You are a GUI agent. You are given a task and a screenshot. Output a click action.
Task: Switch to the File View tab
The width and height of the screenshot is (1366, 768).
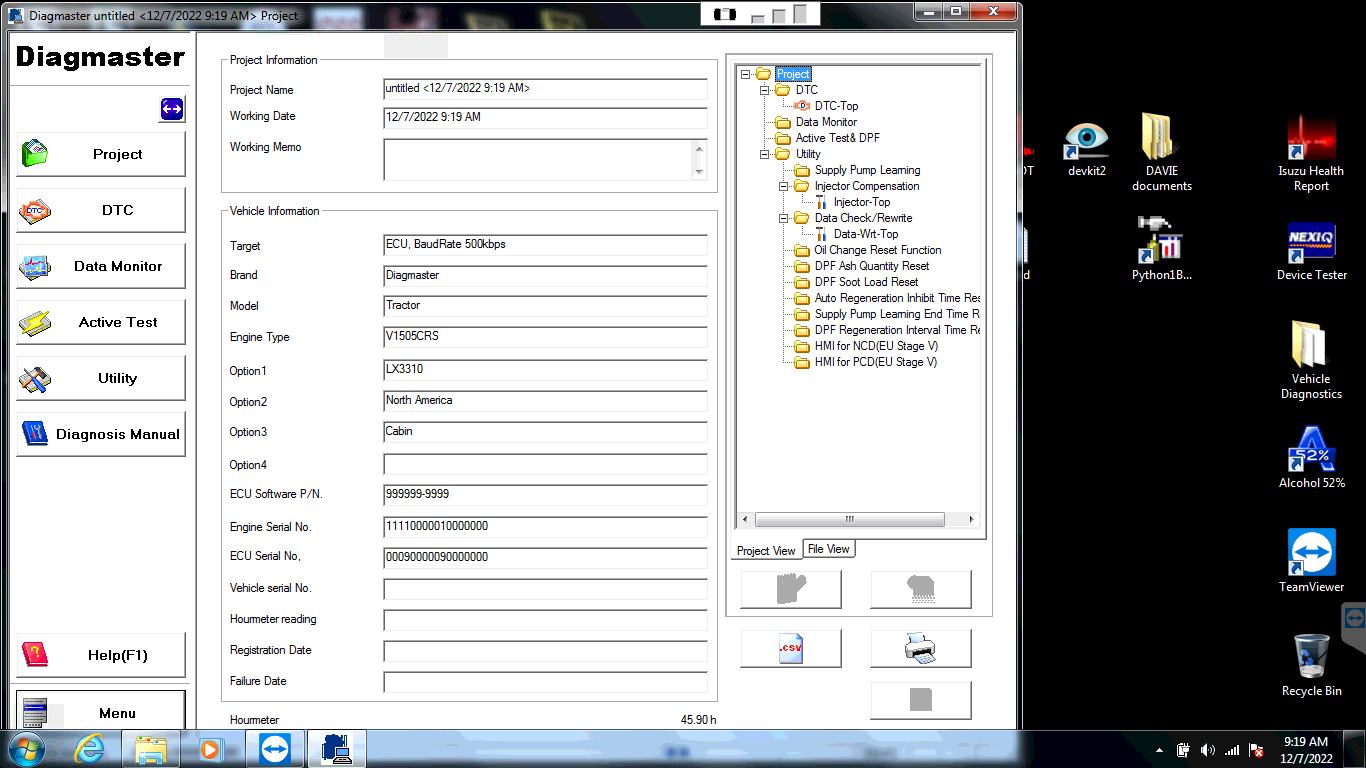[x=829, y=549]
